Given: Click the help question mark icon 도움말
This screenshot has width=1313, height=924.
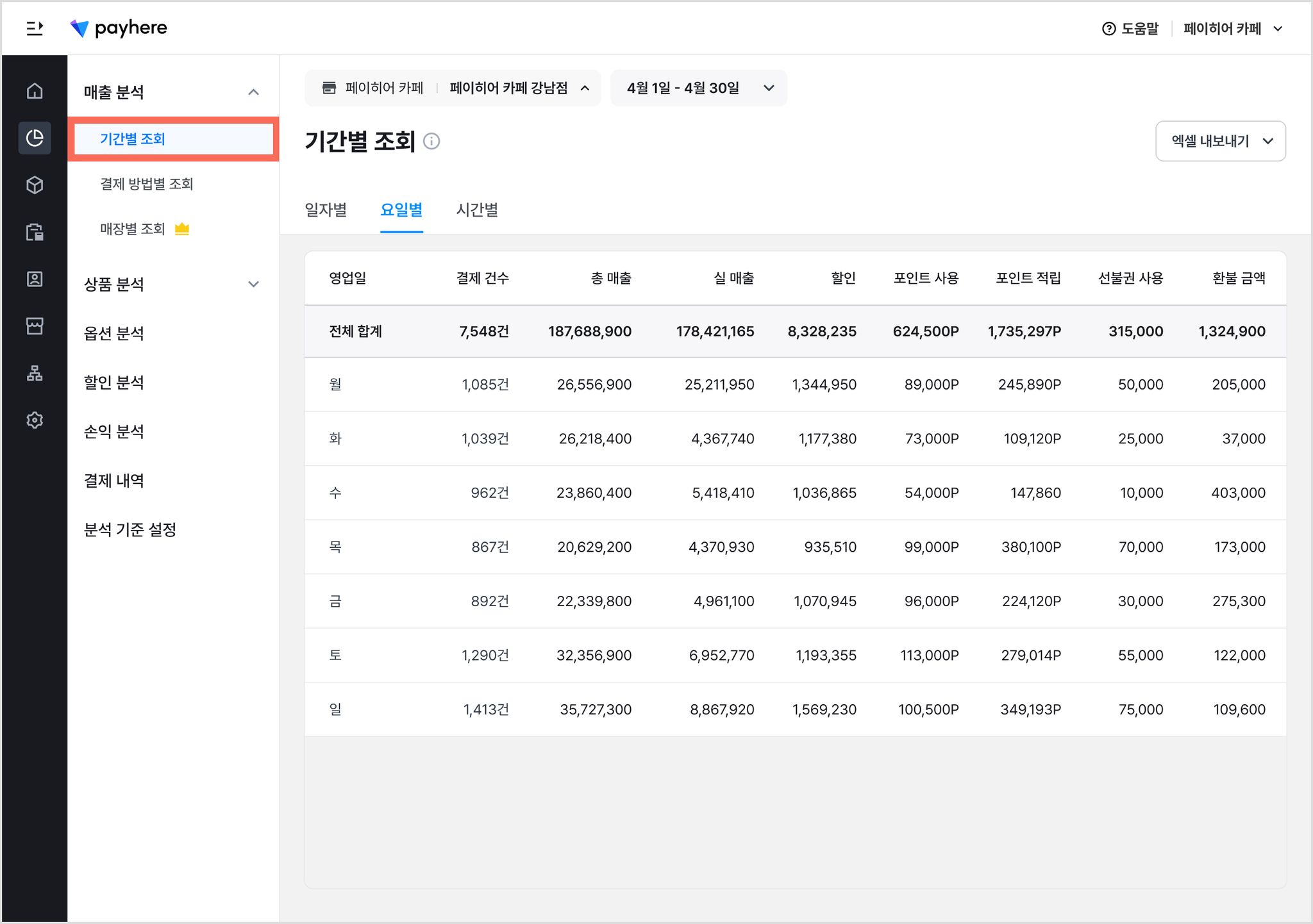Looking at the screenshot, I should (1109, 29).
